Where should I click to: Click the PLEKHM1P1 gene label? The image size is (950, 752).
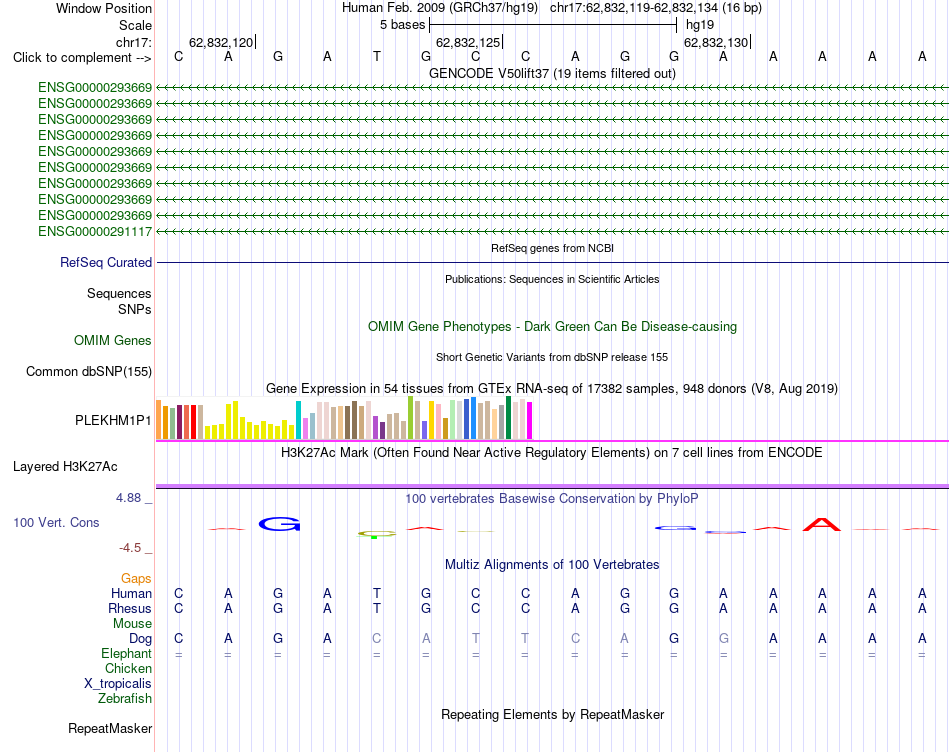113,421
